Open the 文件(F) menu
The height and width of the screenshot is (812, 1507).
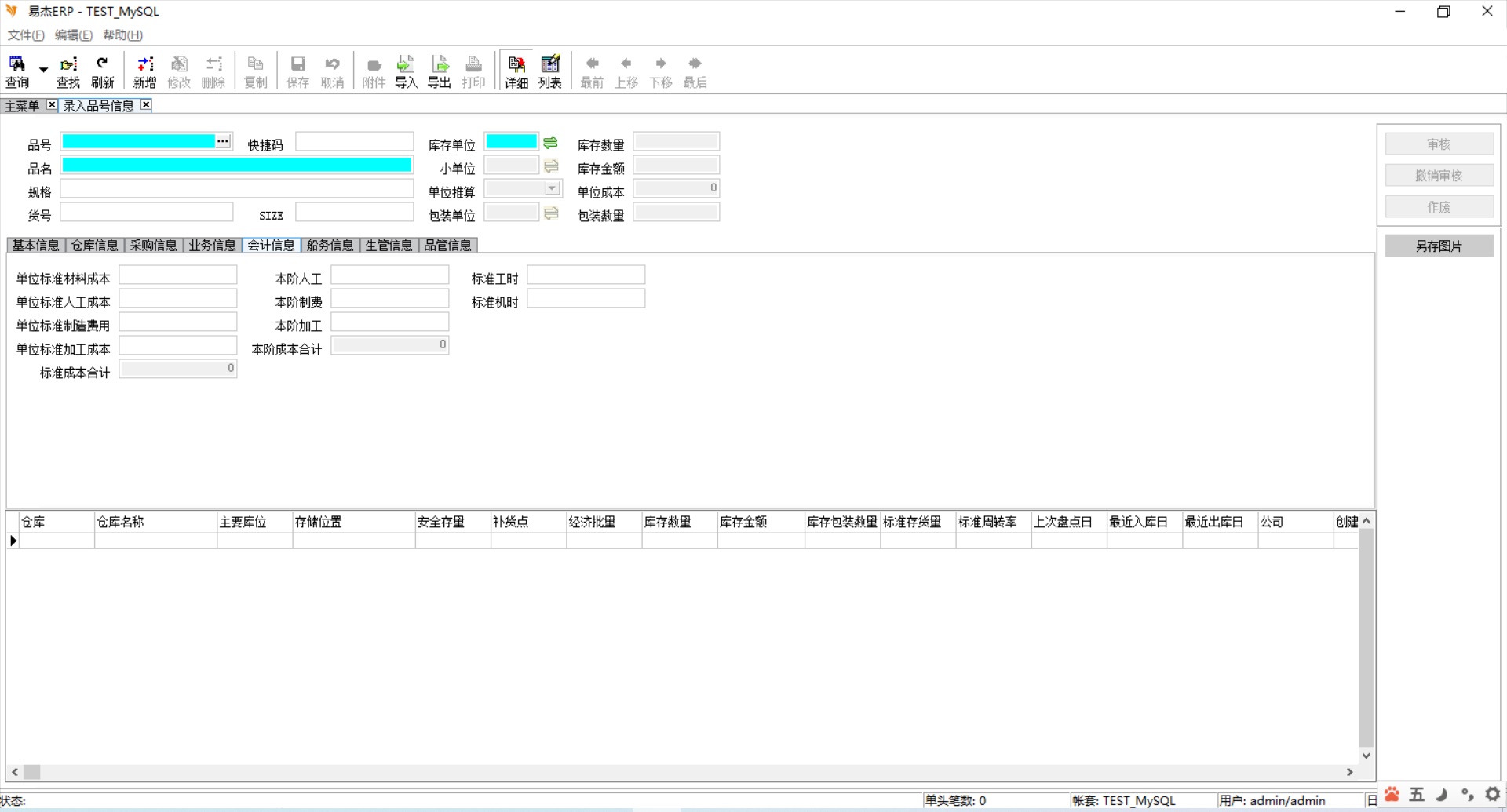(x=26, y=35)
